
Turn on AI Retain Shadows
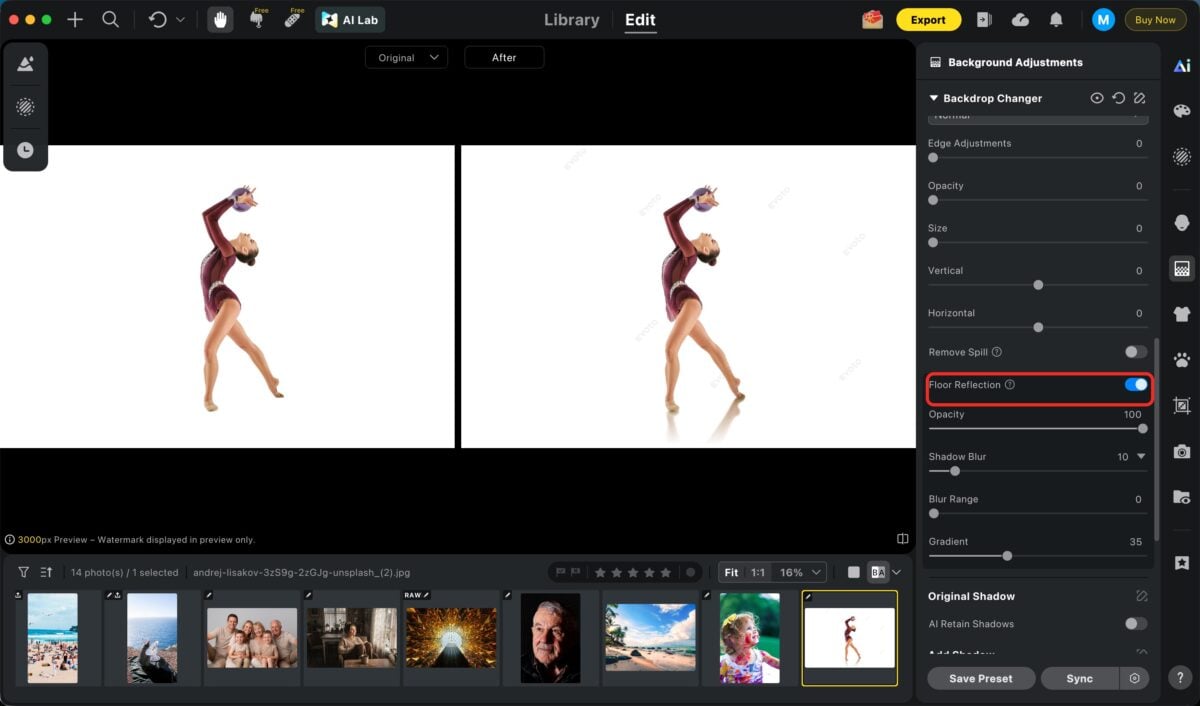(1135, 624)
